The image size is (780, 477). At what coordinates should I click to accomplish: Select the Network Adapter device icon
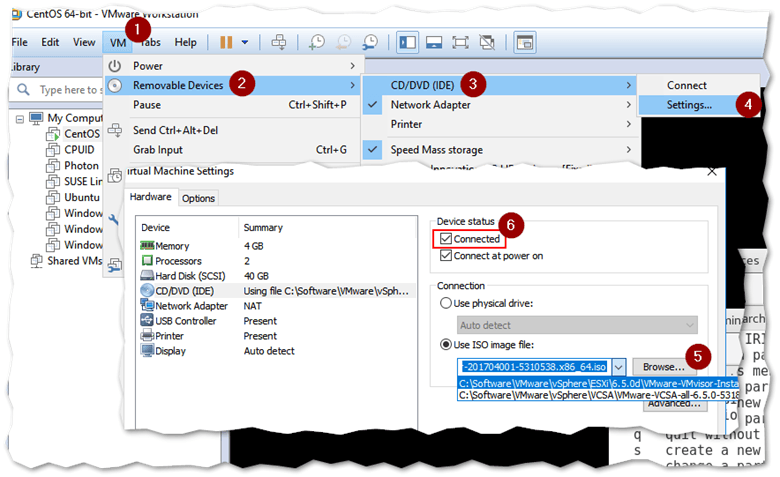(x=147, y=305)
